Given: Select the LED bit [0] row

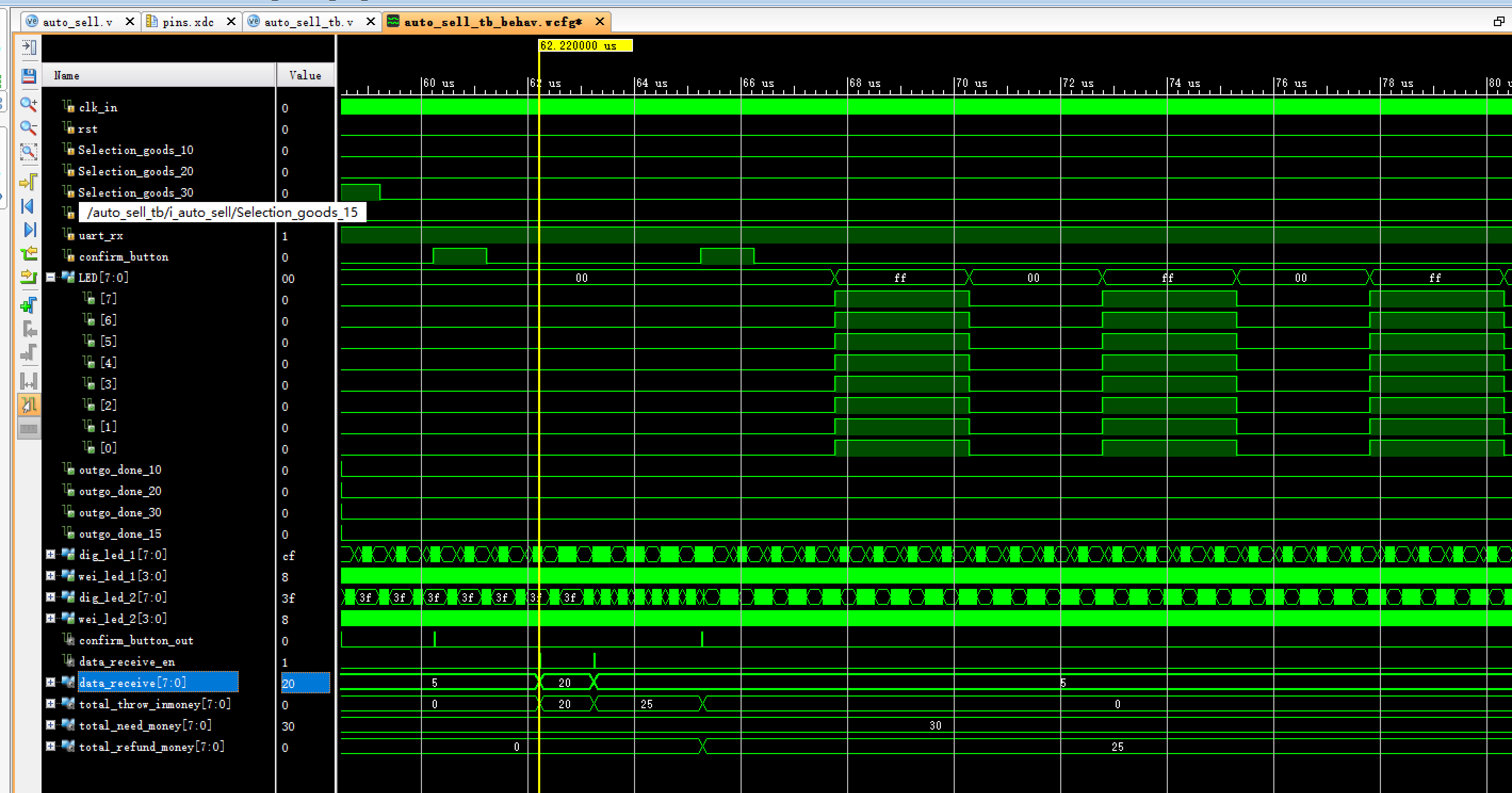Looking at the screenshot, I should pyautogui.click(x=109, y=448).
